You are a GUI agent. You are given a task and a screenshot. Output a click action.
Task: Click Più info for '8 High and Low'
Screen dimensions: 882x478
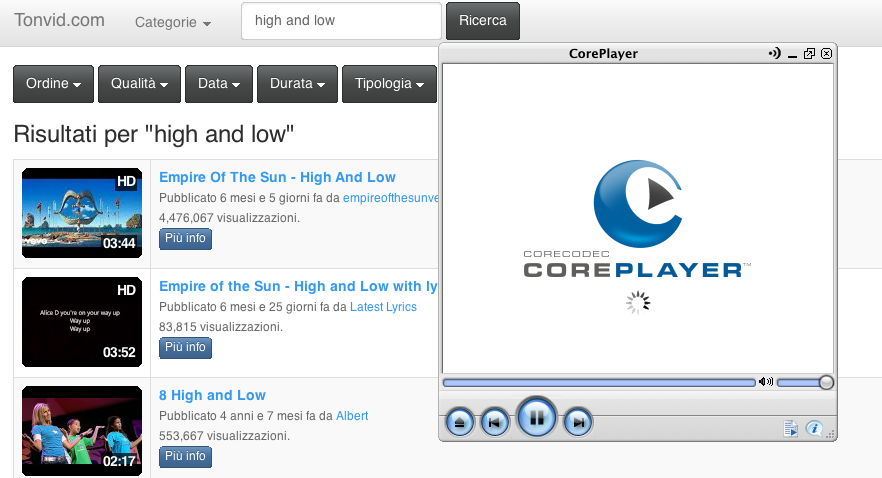(x=185, y=456)
